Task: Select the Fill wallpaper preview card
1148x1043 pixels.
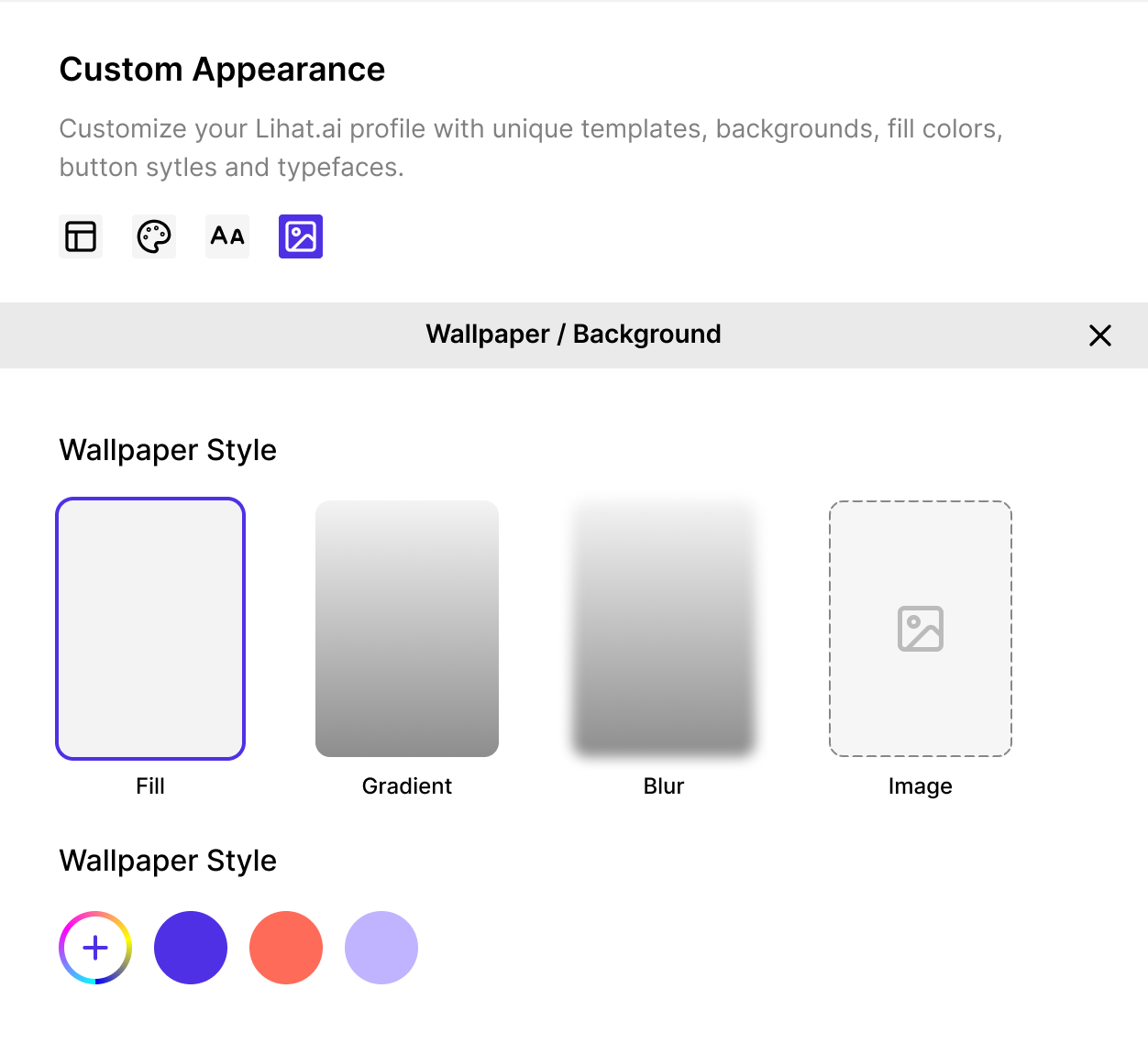Action: (x=150, y=629)
